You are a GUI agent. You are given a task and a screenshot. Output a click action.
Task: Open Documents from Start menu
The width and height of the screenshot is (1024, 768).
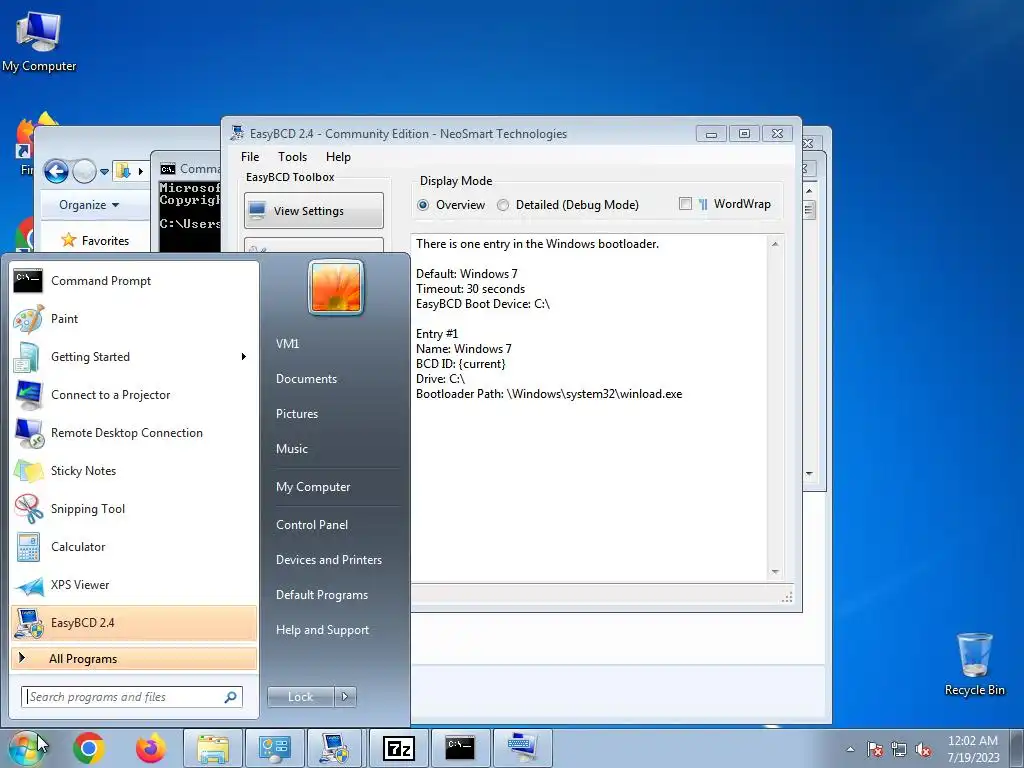coord(306,379)
